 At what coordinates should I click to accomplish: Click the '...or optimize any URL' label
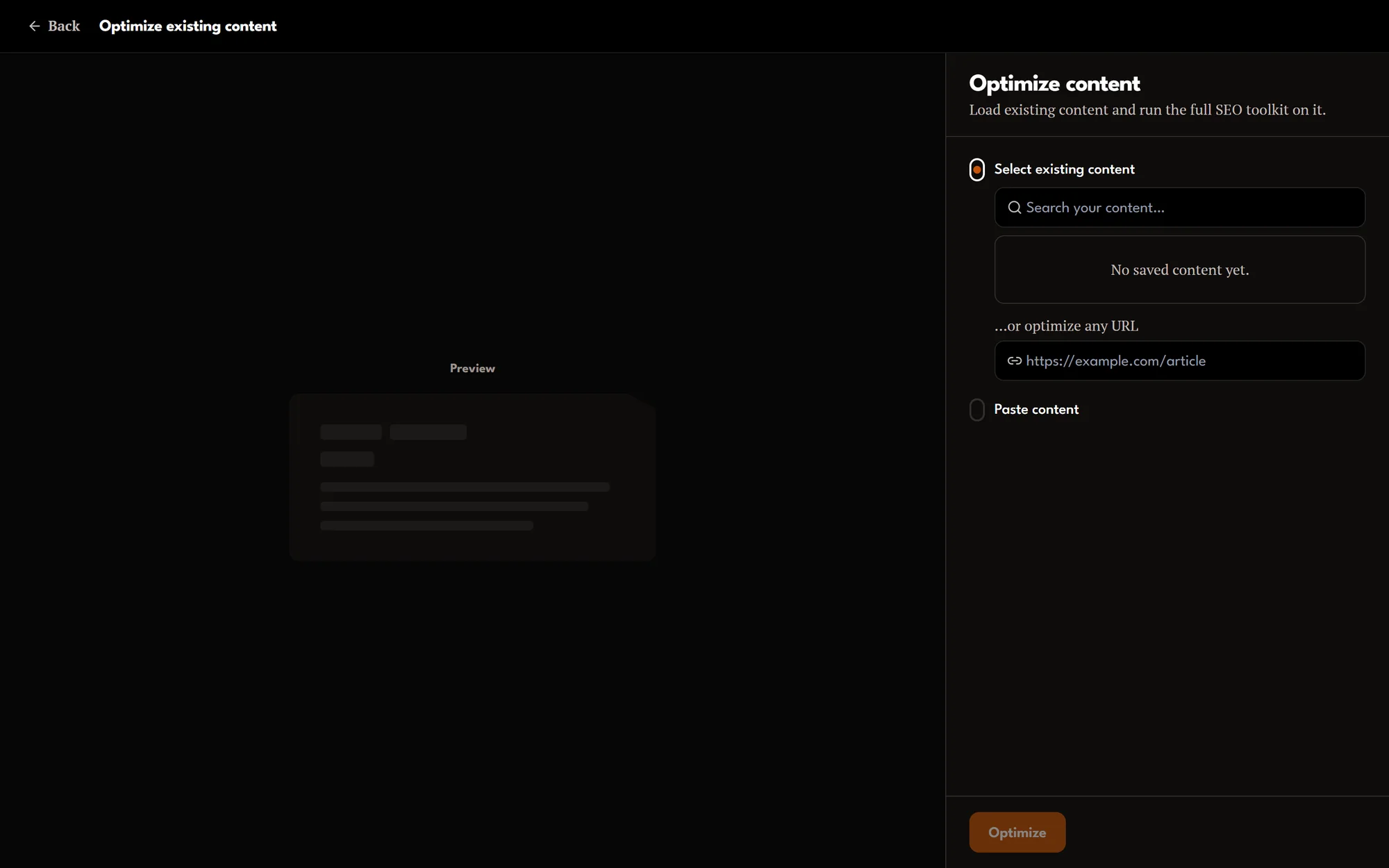[1066, 326]
